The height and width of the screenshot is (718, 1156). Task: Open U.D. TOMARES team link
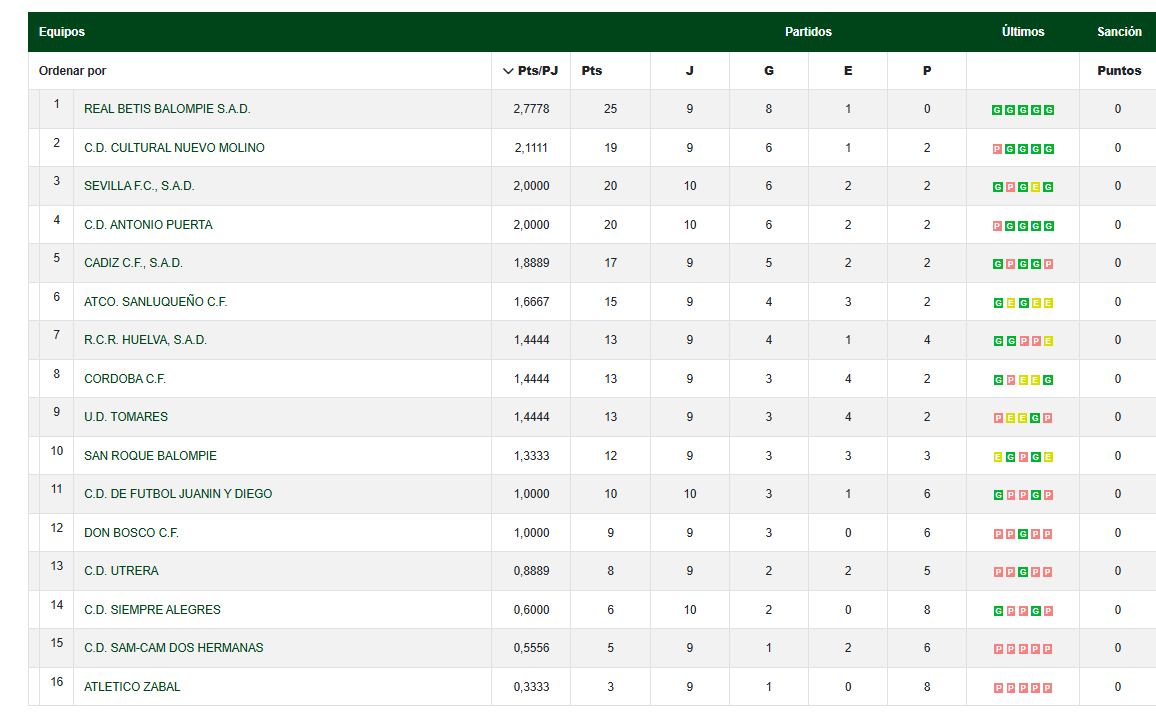(126, 417)
